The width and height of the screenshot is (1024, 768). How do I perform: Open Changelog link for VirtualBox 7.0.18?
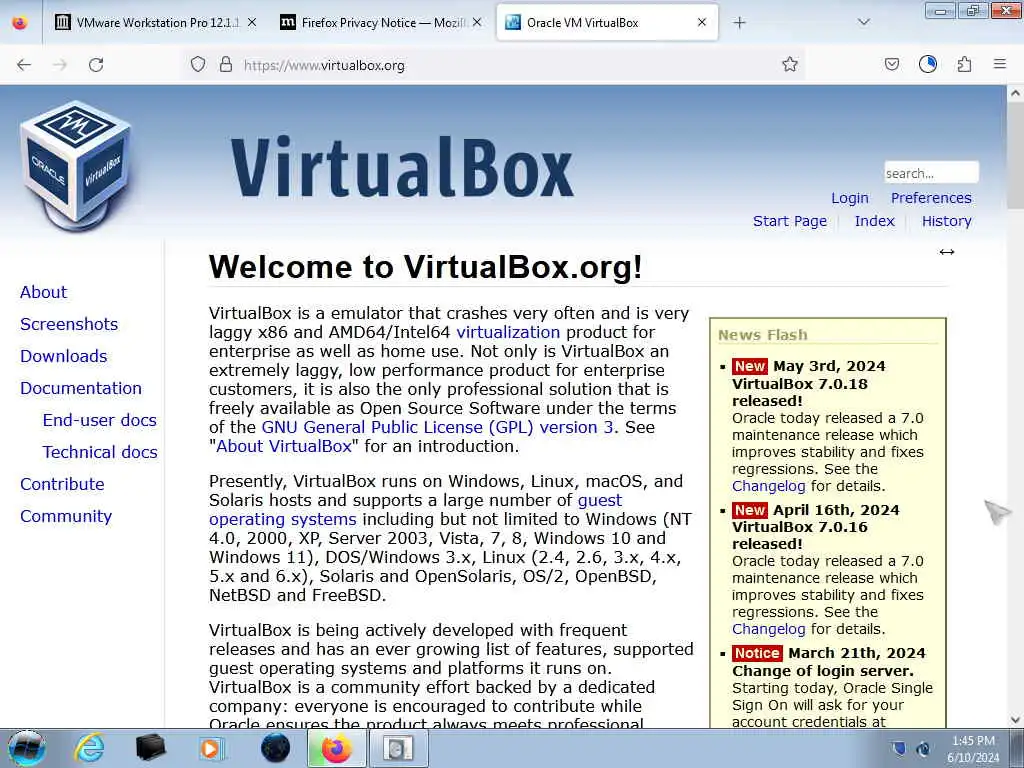[x=769, y=486]
